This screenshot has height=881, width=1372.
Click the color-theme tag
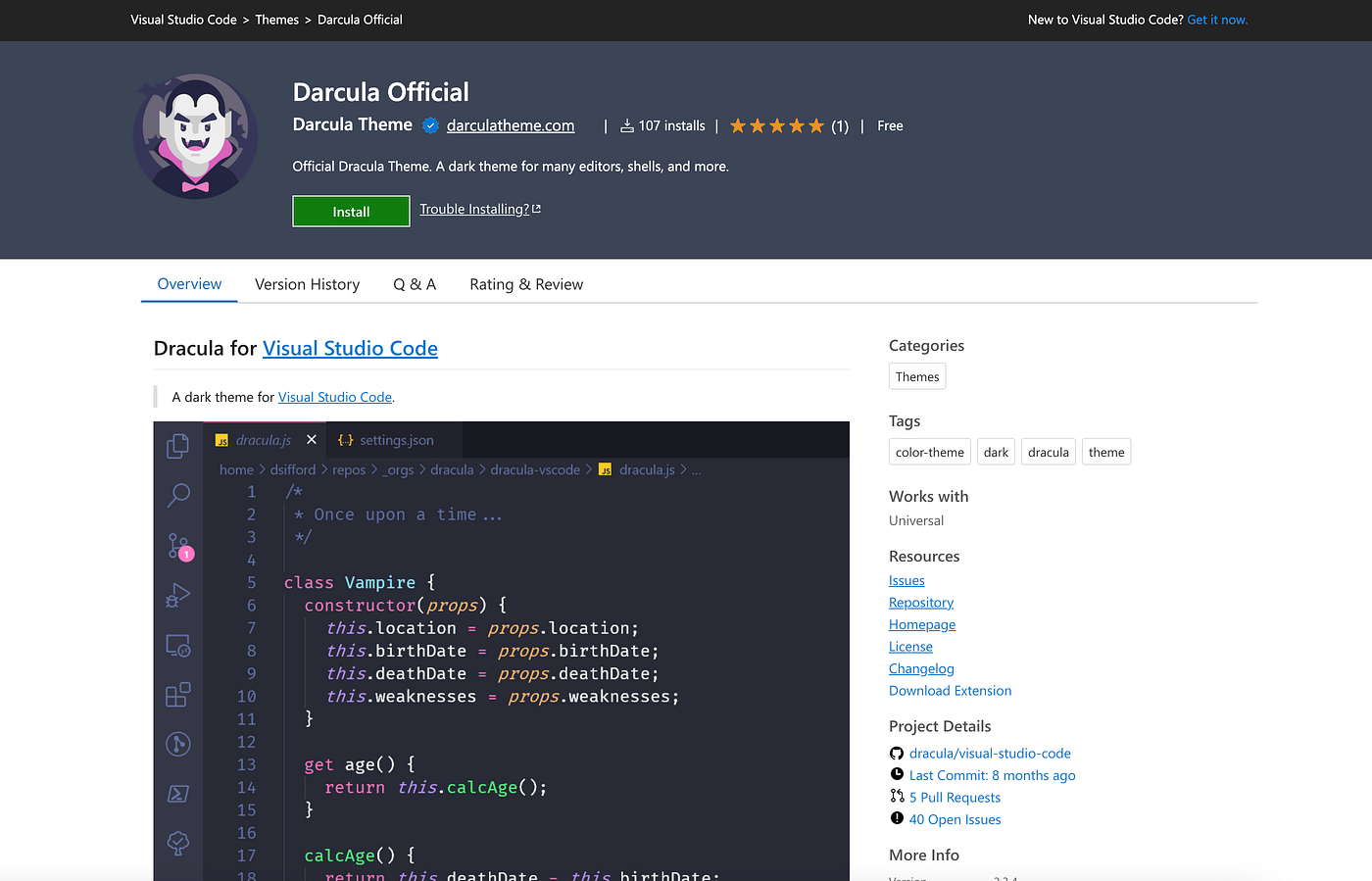coord(930,452)
